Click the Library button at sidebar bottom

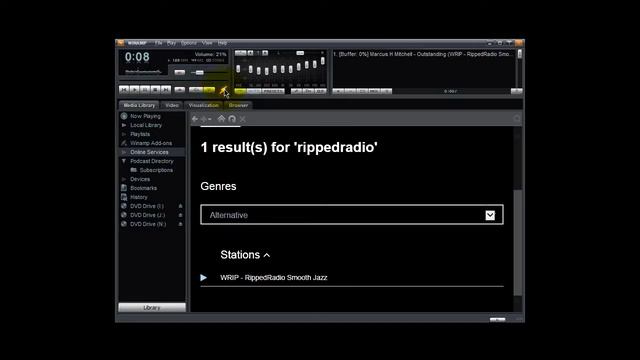click(x=152, y=307)
